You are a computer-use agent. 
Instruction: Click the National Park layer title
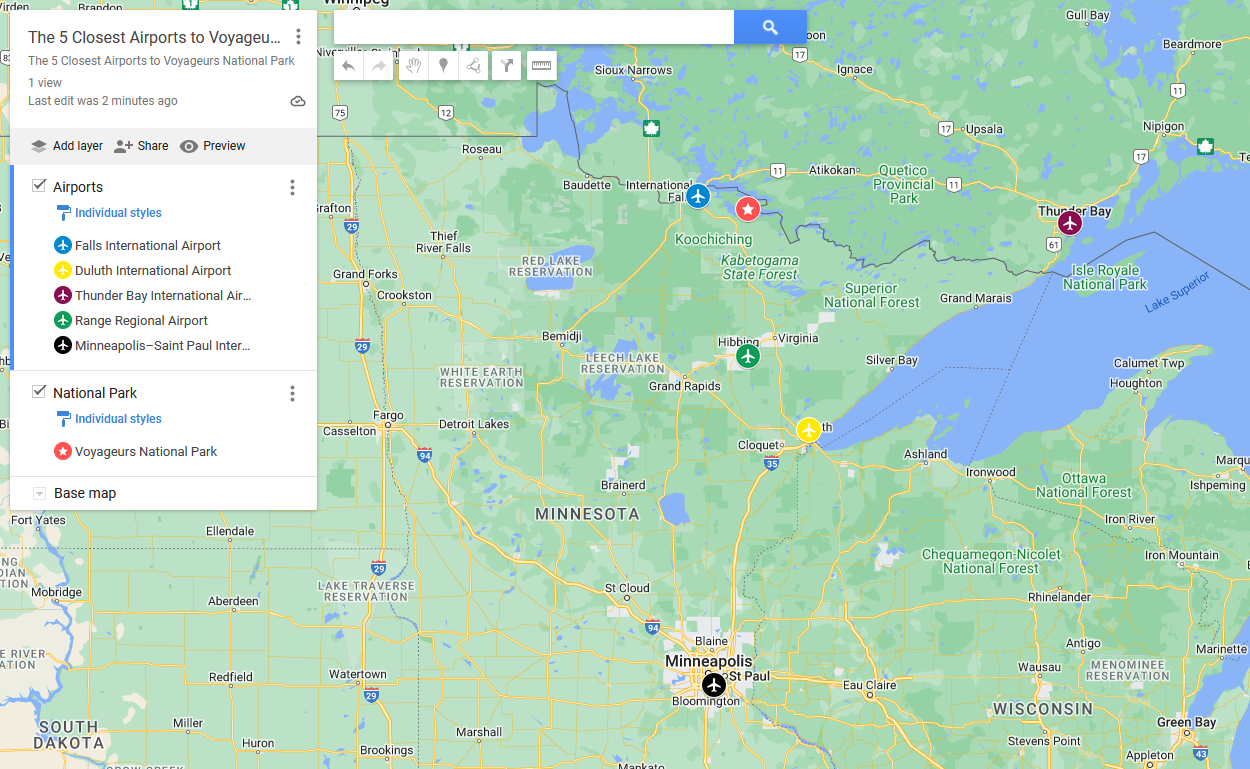(x=95, y=393)
